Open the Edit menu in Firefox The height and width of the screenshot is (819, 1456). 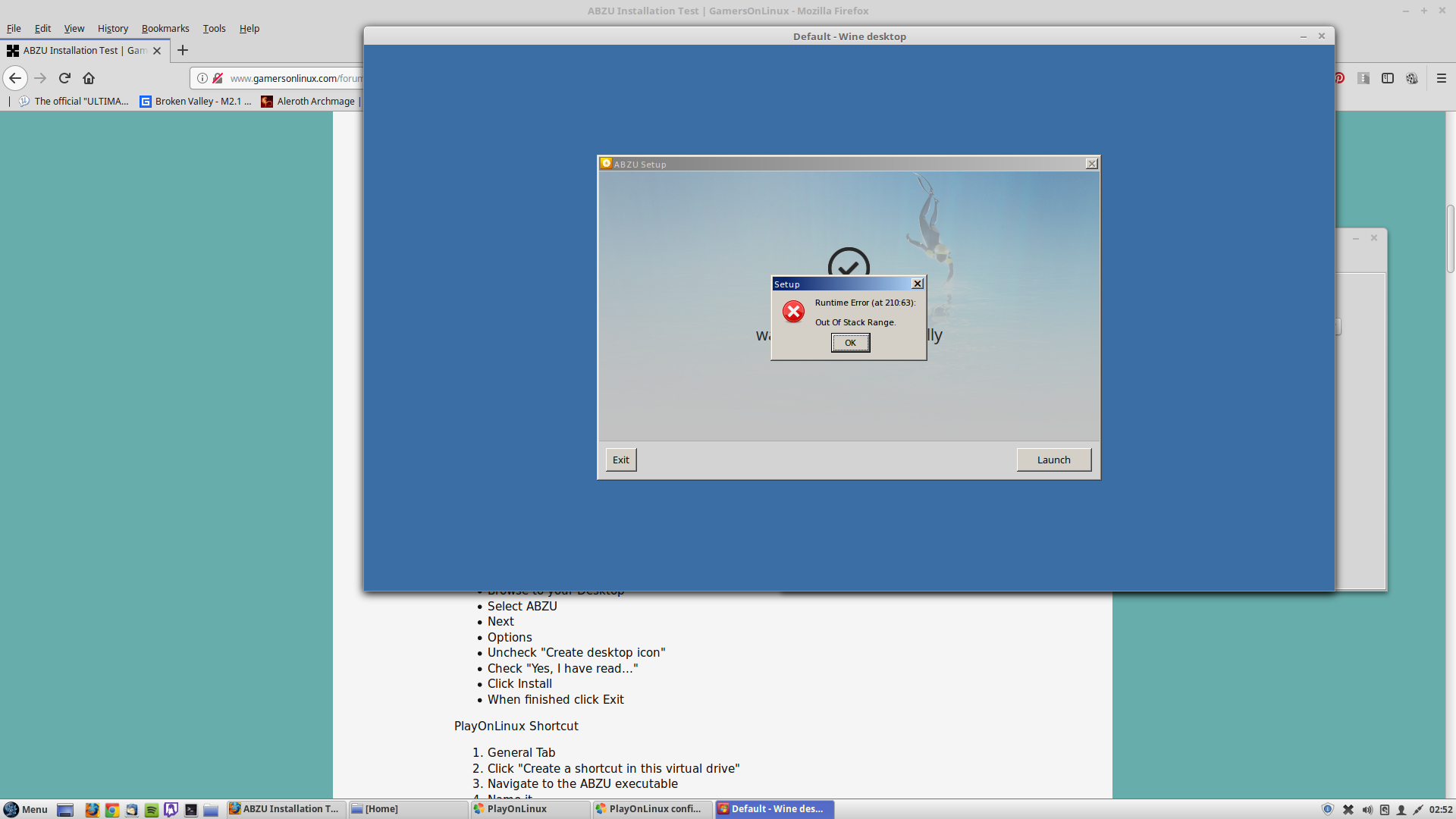pos(42,28)
